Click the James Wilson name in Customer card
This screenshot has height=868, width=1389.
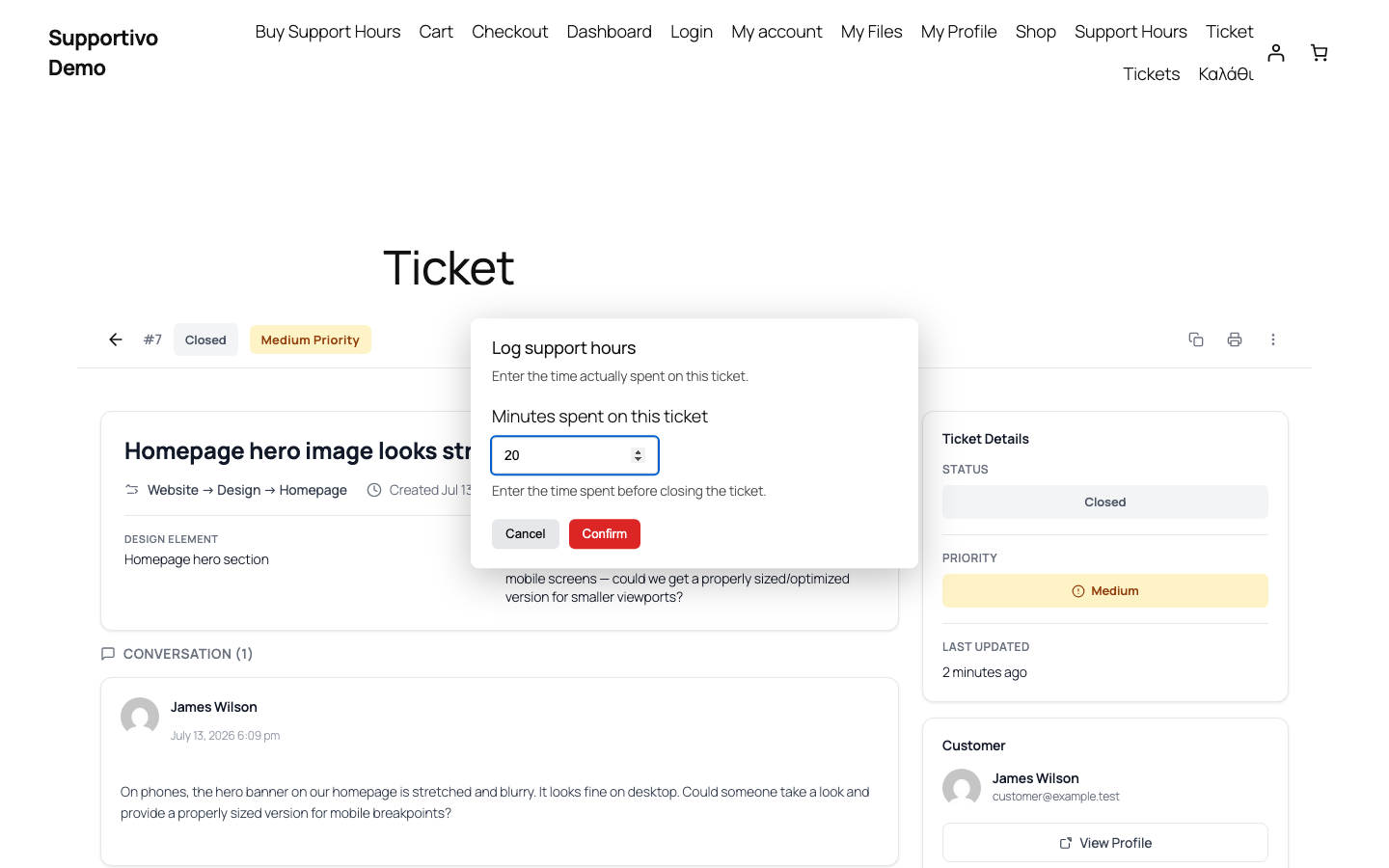(1036, 778)
